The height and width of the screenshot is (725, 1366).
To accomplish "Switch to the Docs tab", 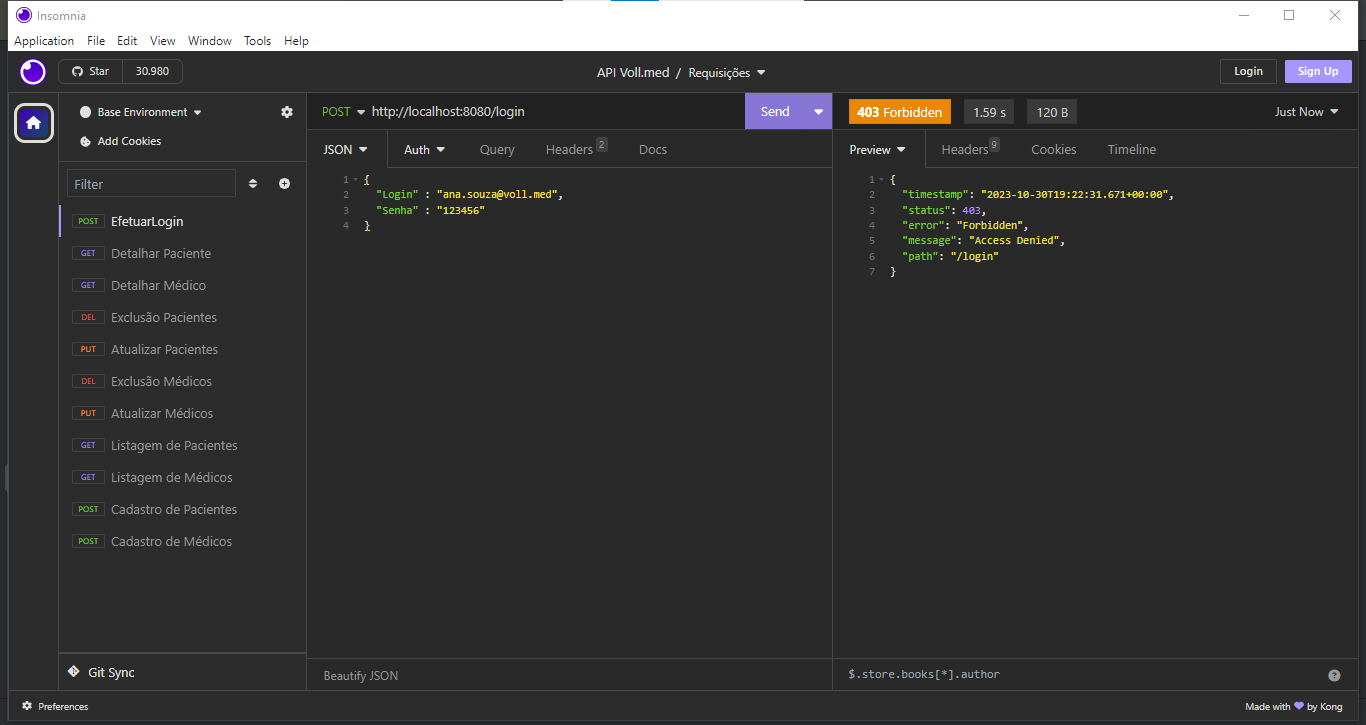I will point(653,149).
